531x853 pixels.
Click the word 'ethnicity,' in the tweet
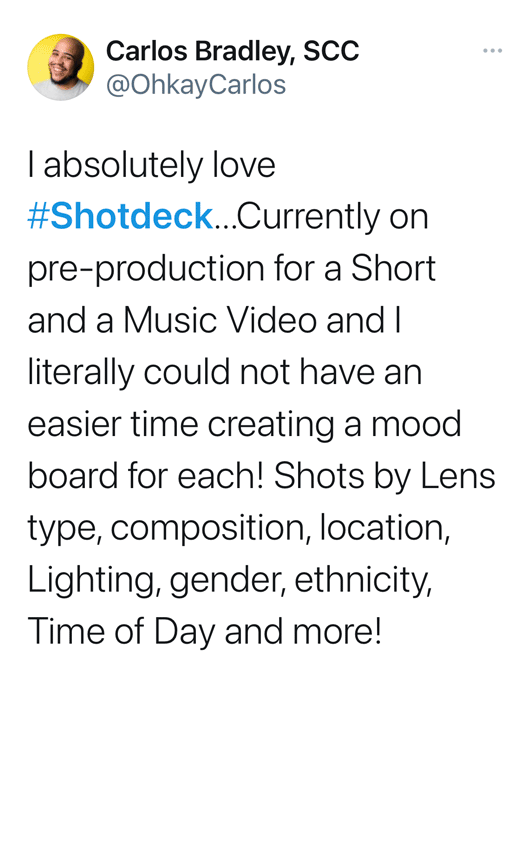[x=363, y=580]
